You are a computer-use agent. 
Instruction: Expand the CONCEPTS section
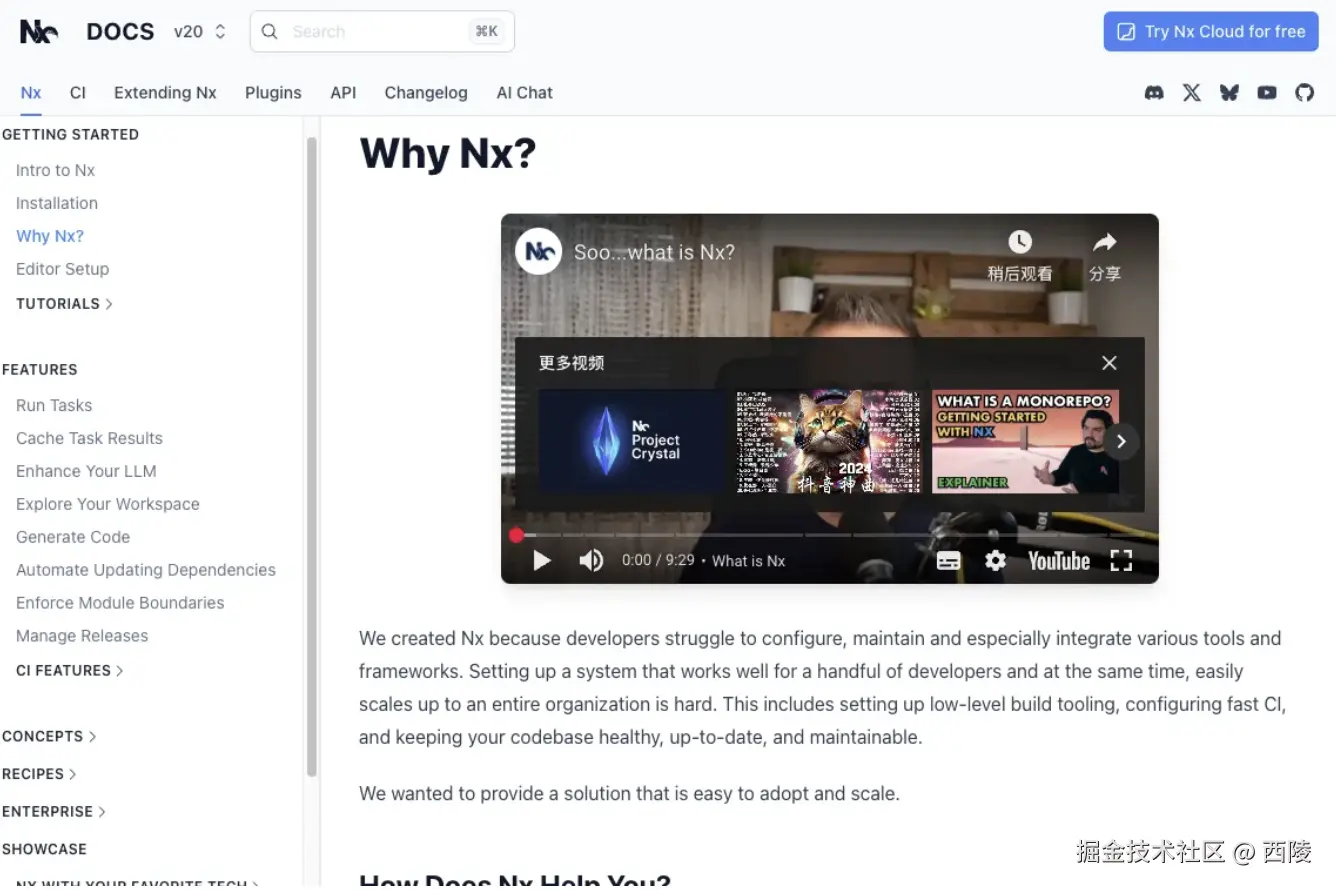49,737
